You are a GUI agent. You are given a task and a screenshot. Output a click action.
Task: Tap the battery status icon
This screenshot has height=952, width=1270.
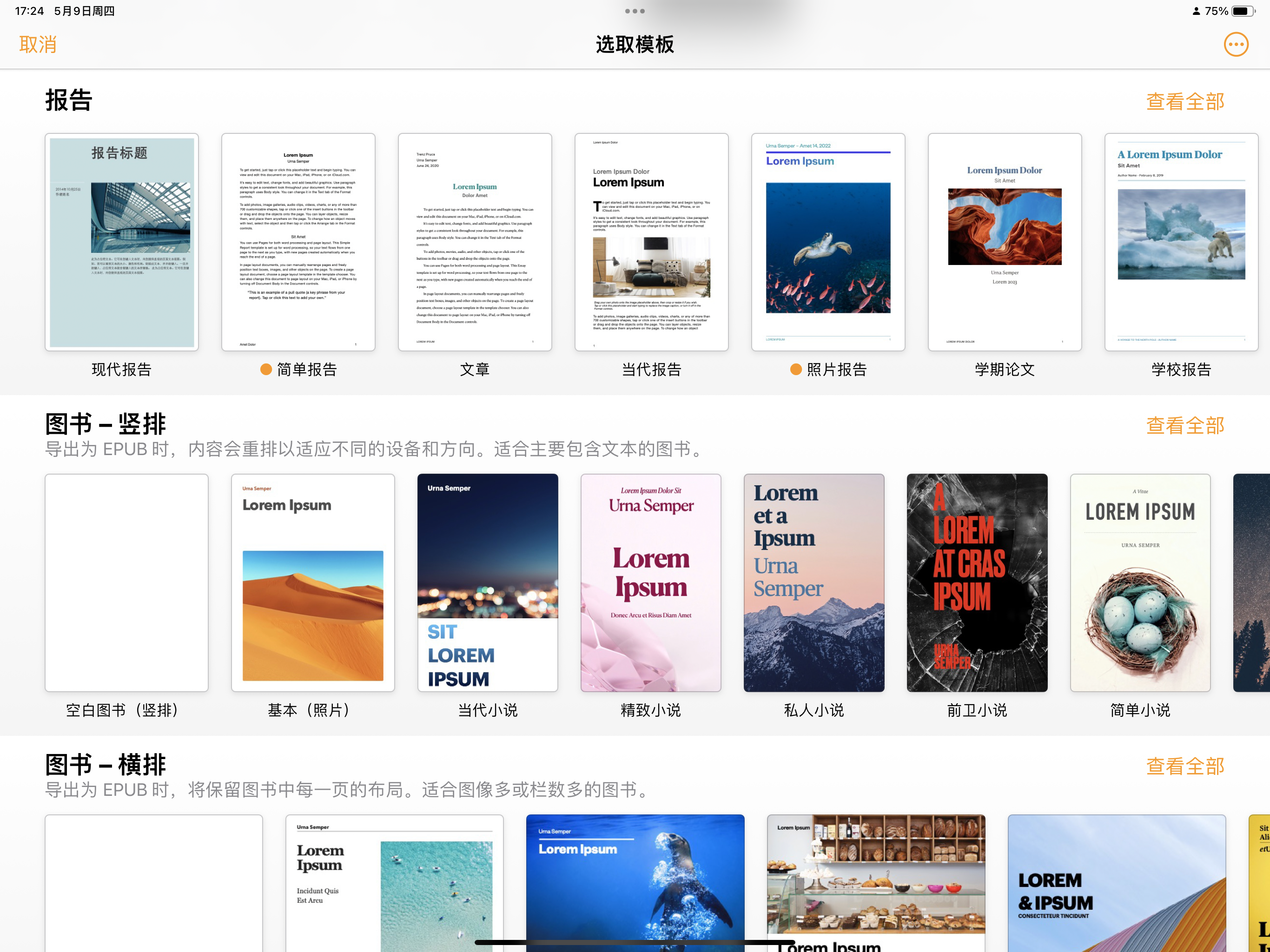(x=1243, y=11)
